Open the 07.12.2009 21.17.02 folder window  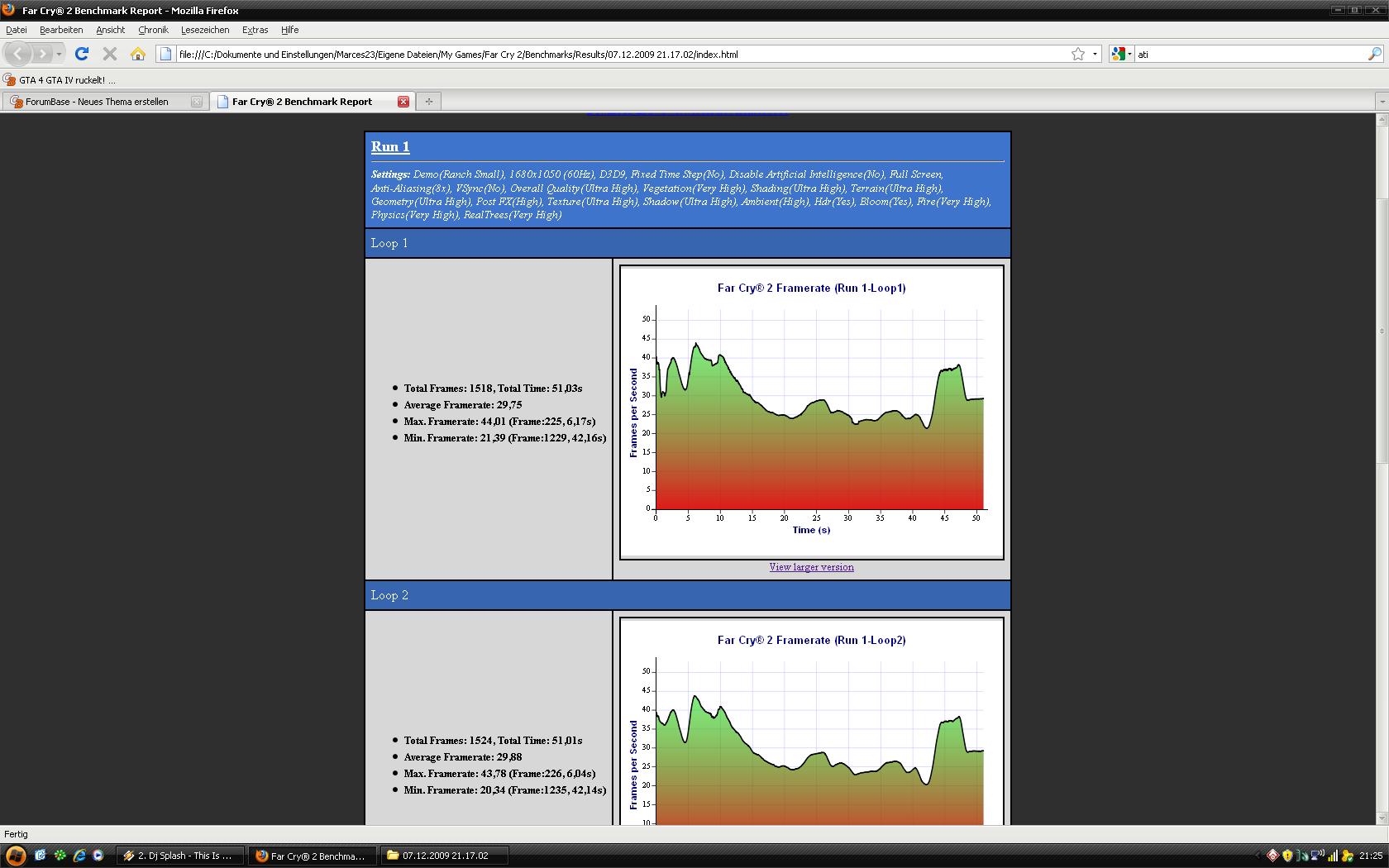(445, 856)
